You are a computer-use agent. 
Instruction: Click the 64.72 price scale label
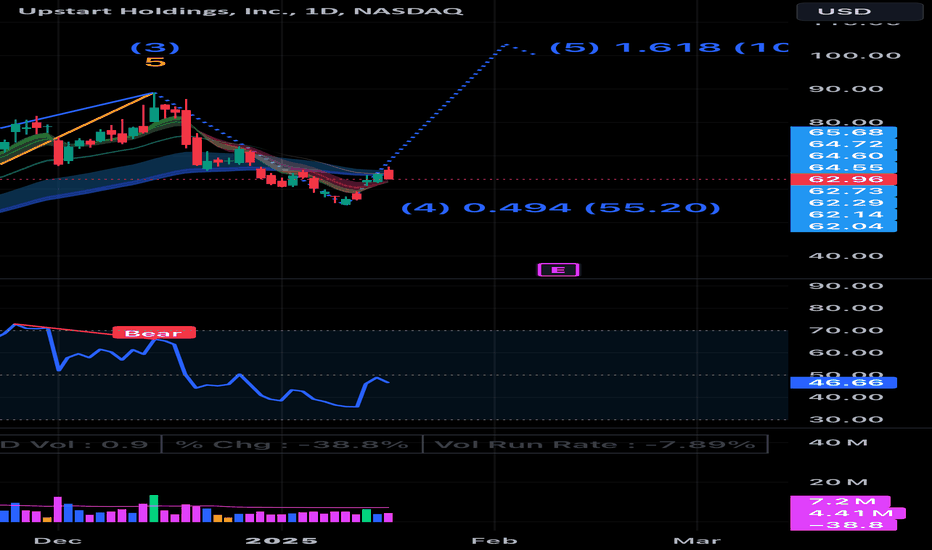(843, 144)
